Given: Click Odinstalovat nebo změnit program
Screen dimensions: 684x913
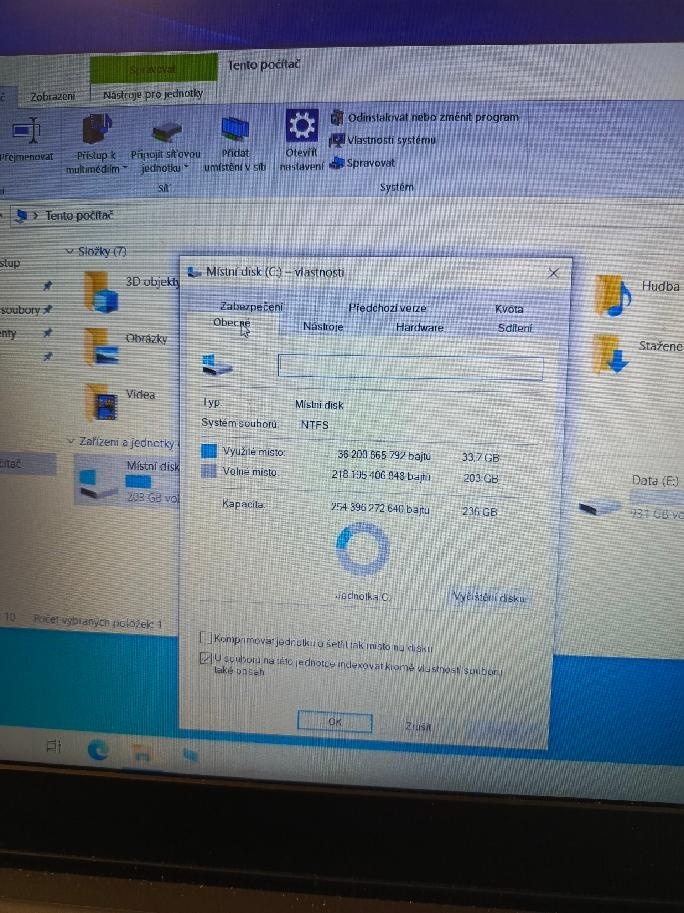Looking at the screenshot, I should point(424,118).
